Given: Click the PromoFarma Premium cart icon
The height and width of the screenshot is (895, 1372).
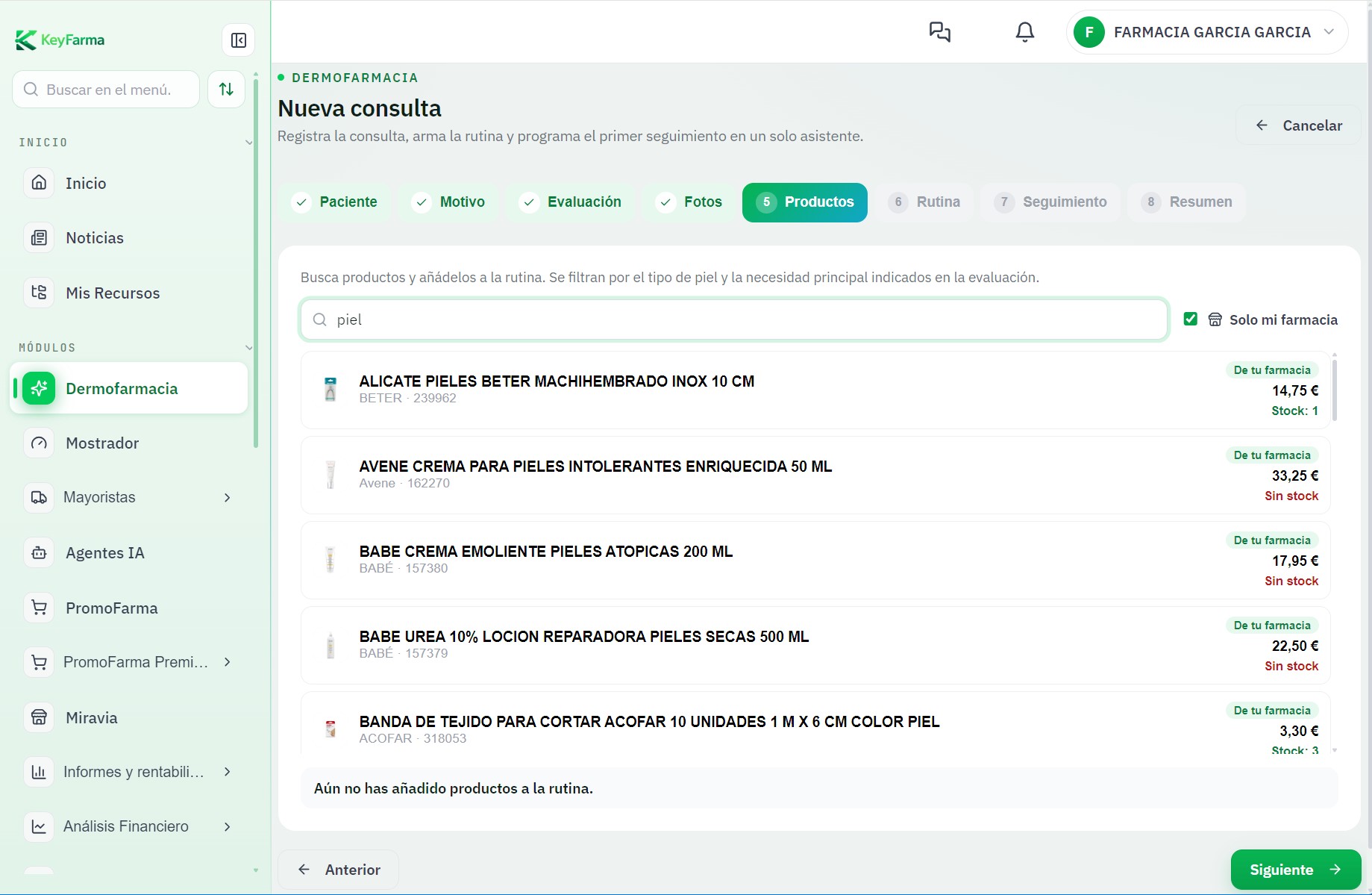Looking at the screenshot, I should [39, 662].
